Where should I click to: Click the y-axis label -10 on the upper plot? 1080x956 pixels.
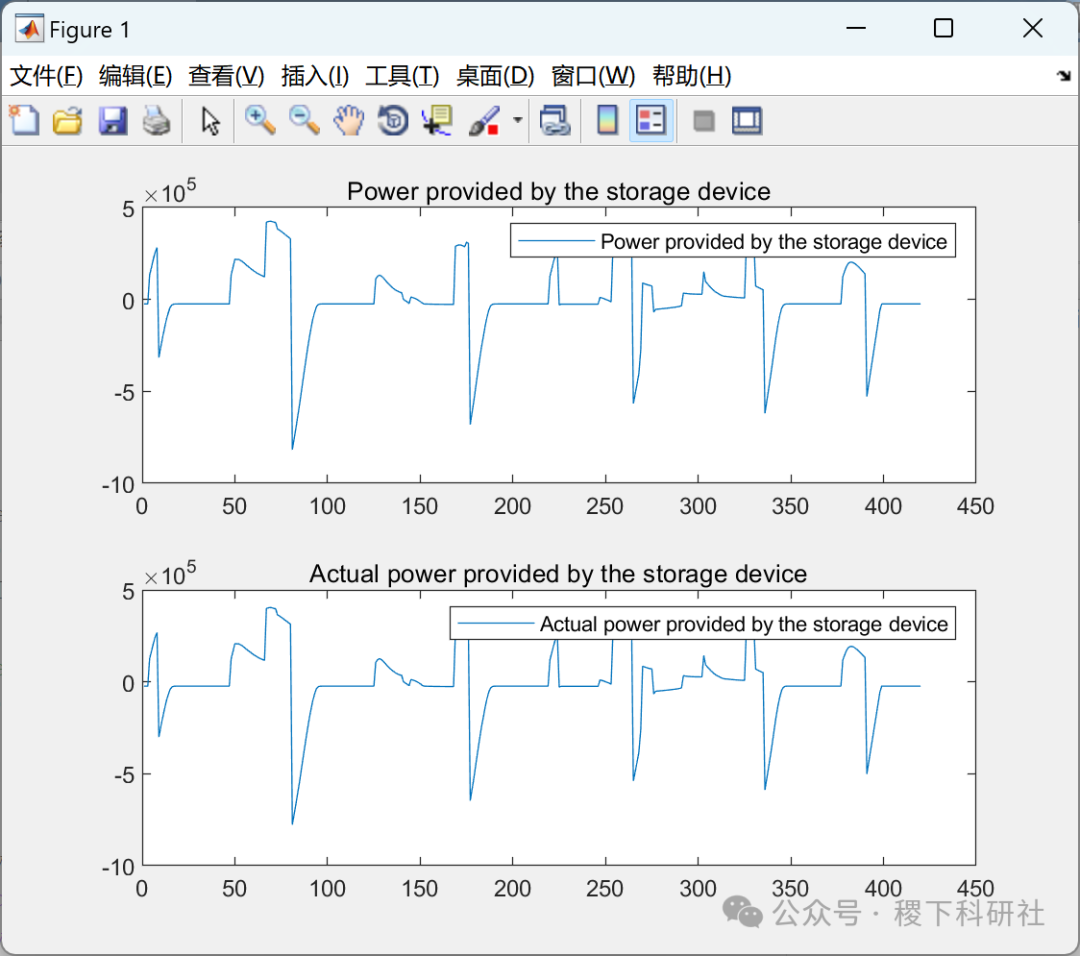[118, 485]
